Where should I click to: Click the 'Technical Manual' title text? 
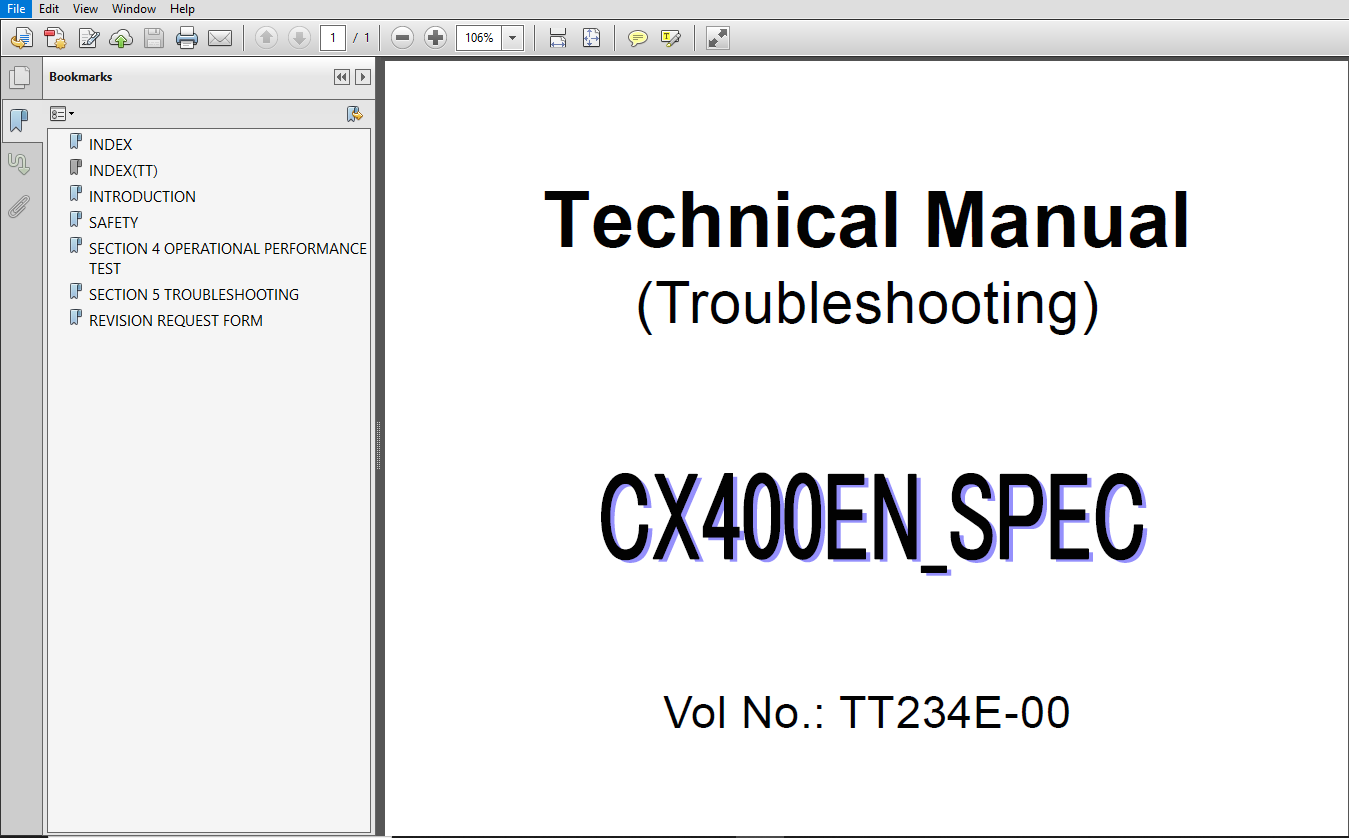[x=867, y=220]
